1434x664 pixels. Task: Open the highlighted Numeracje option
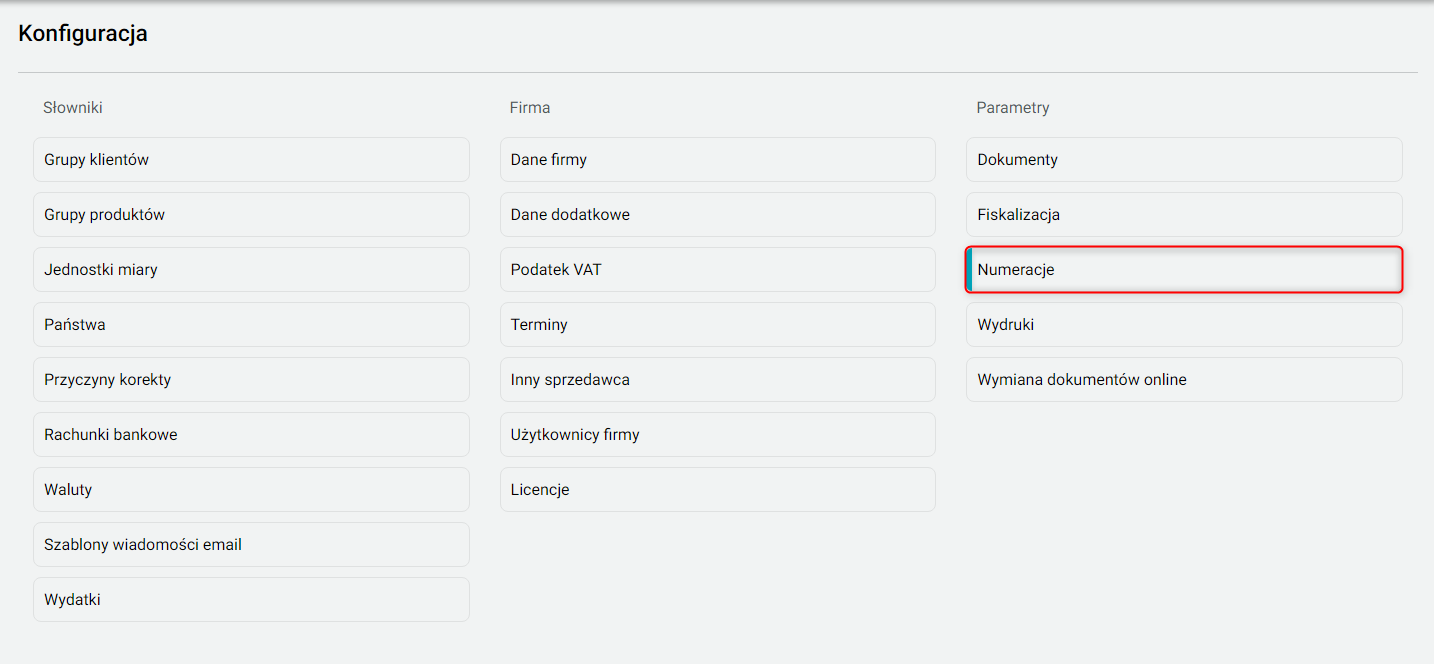tap(1184, 270)
